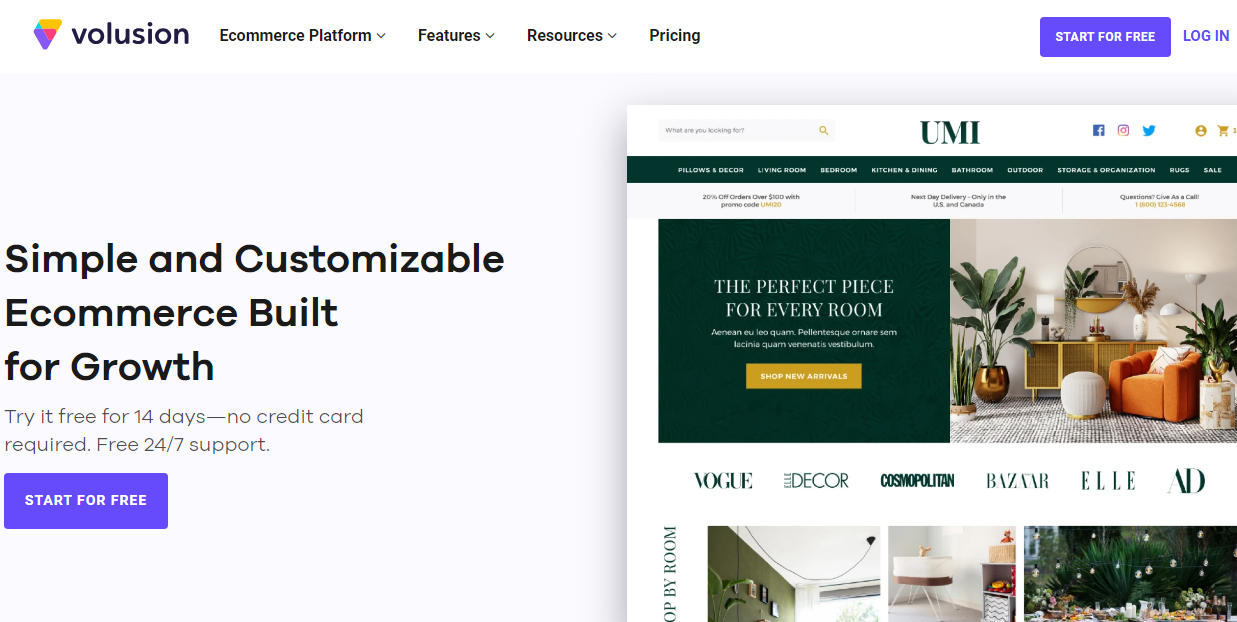Click the Instagram icon on the UMI storefront
1237x622 pixels.
point(1123,130)
